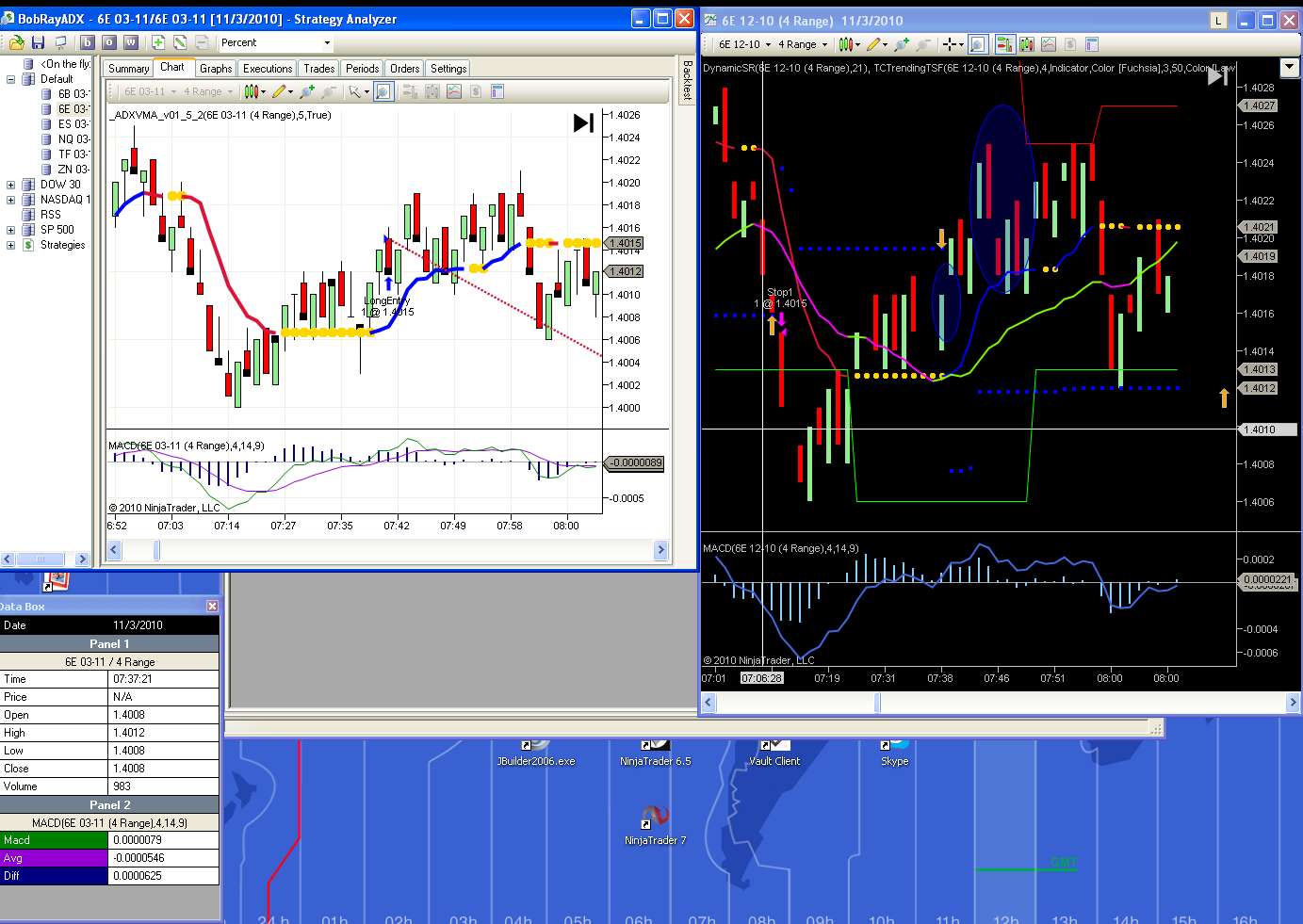The width and height of the screenshot is (1303, 924).
Task: Open the candlestick chart style icon in Strategy Analyzer chart
Action: (253, 91)
